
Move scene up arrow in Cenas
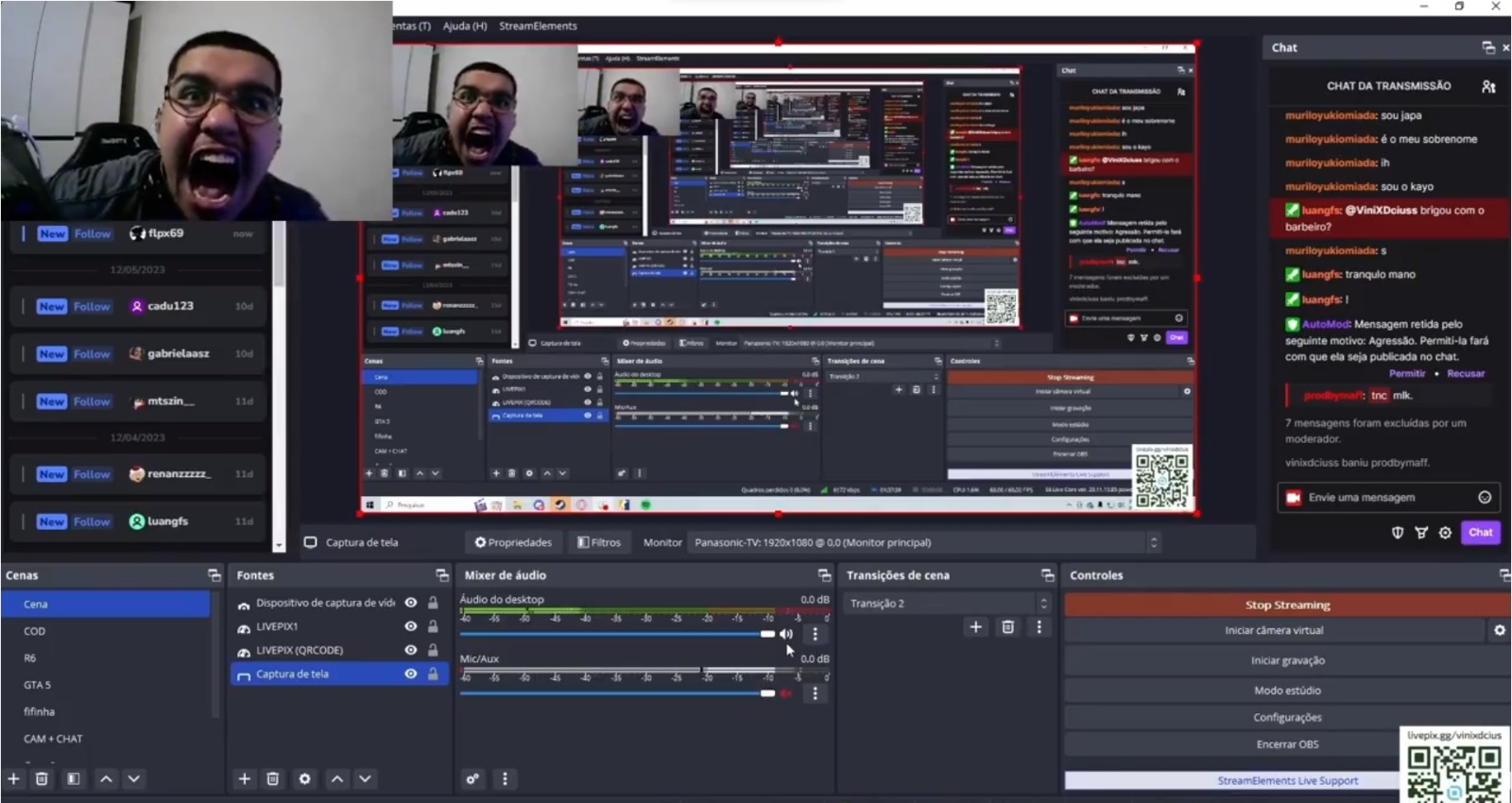(106, 778)
